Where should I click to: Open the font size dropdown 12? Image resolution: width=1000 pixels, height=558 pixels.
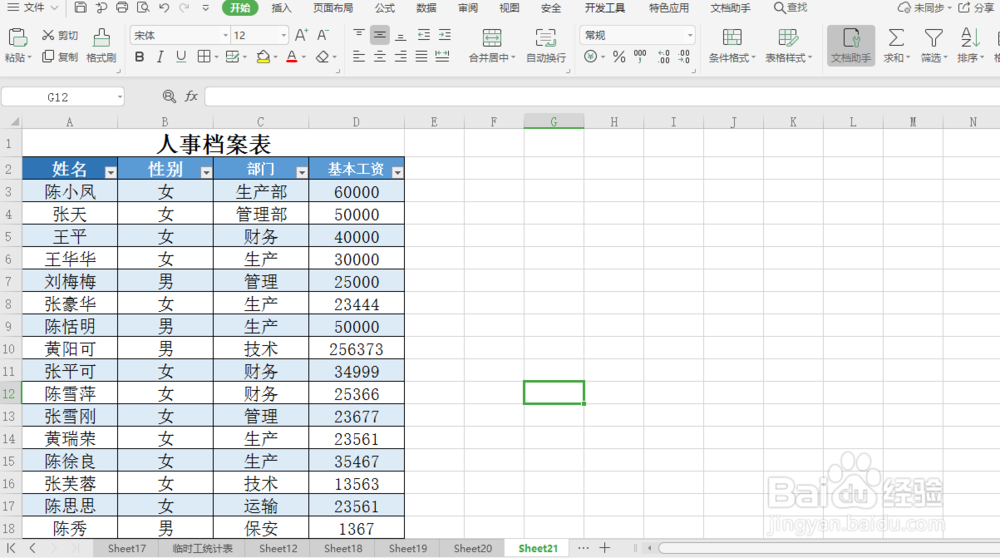(283, 35)
